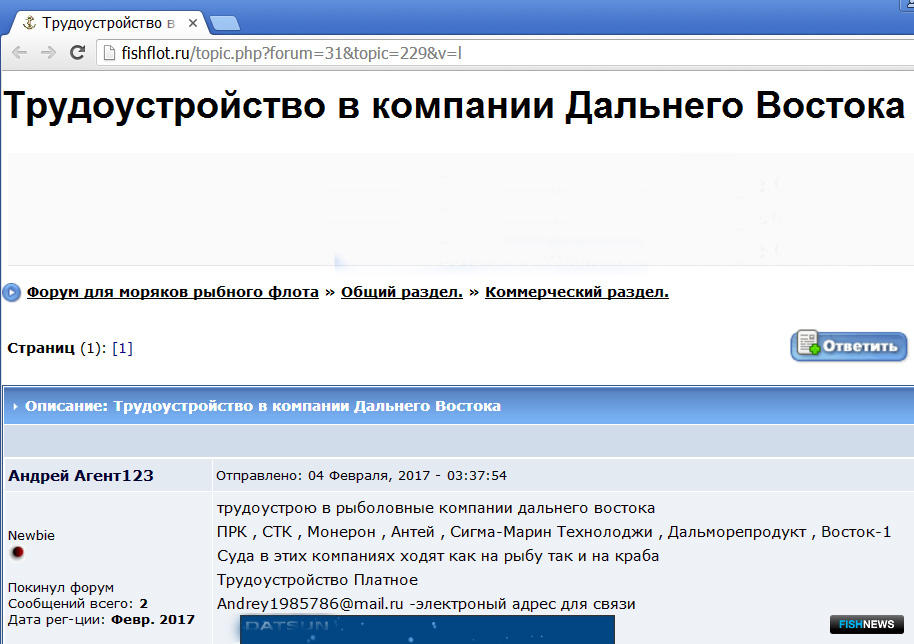The height and width of the screenshot is (644, 914).
Task: Click the Сообщений всего: 2 text
Action: (78, 604)
